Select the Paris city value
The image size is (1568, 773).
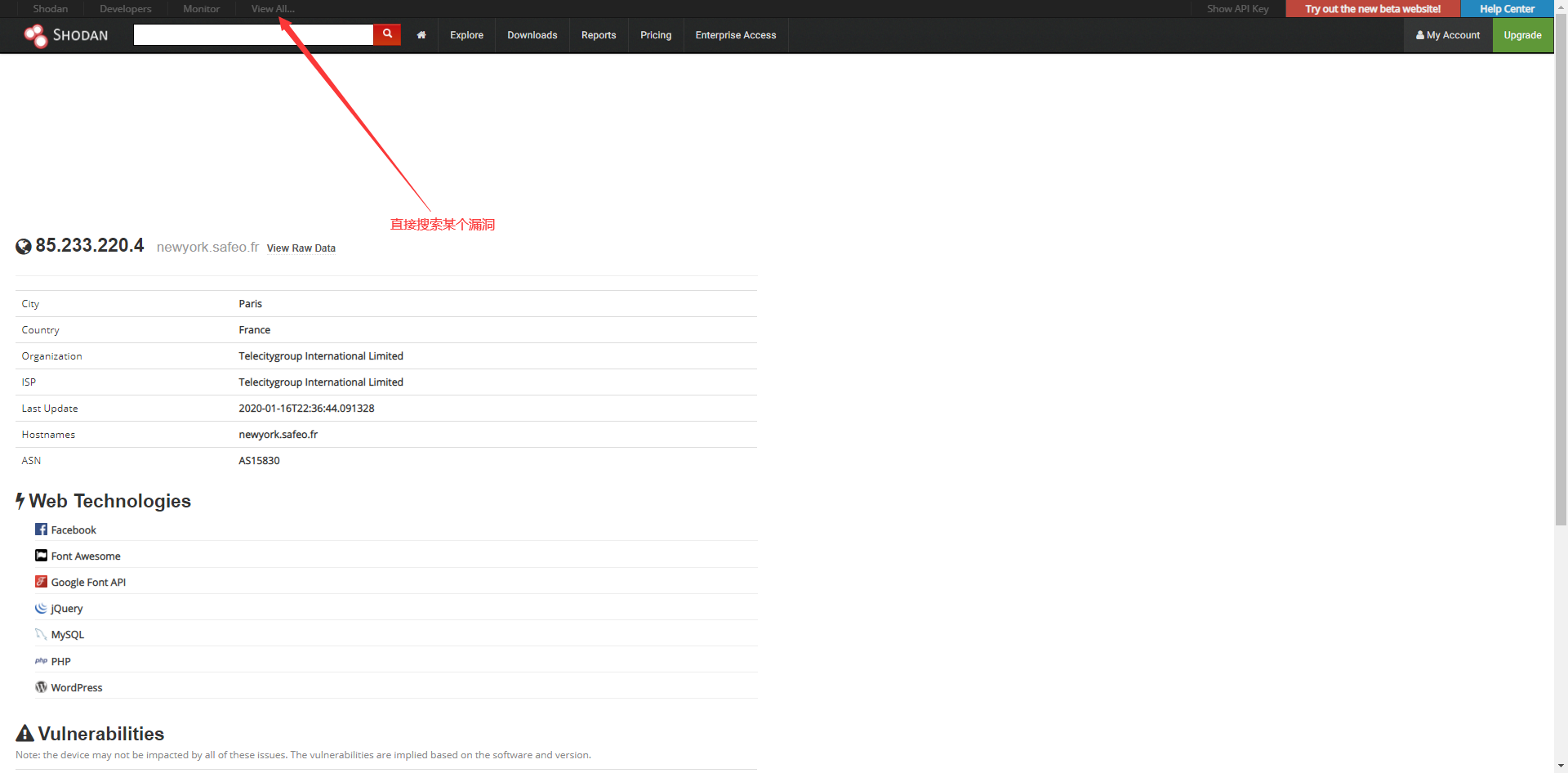click(x=250, y=304)
